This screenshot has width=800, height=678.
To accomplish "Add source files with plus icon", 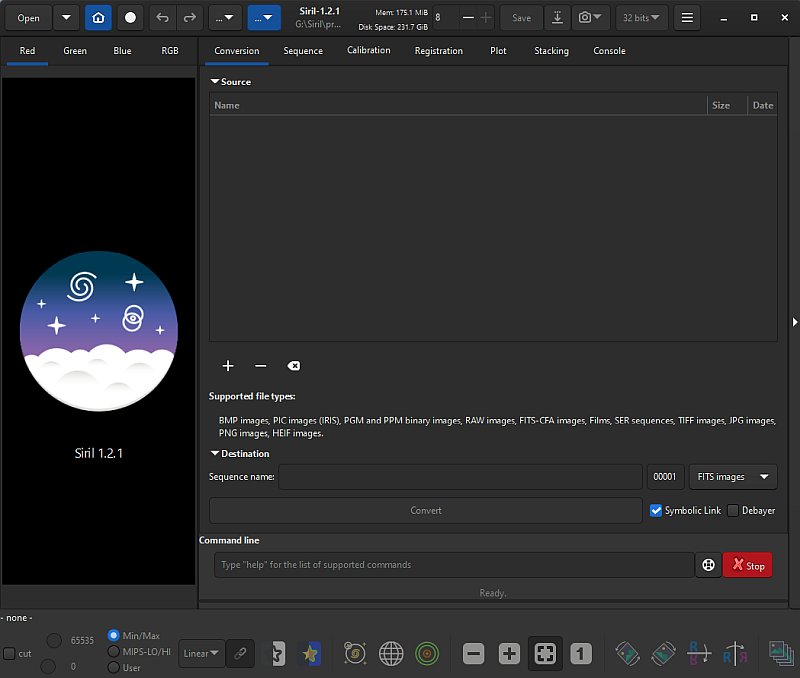I will click(x=228, y=366).
